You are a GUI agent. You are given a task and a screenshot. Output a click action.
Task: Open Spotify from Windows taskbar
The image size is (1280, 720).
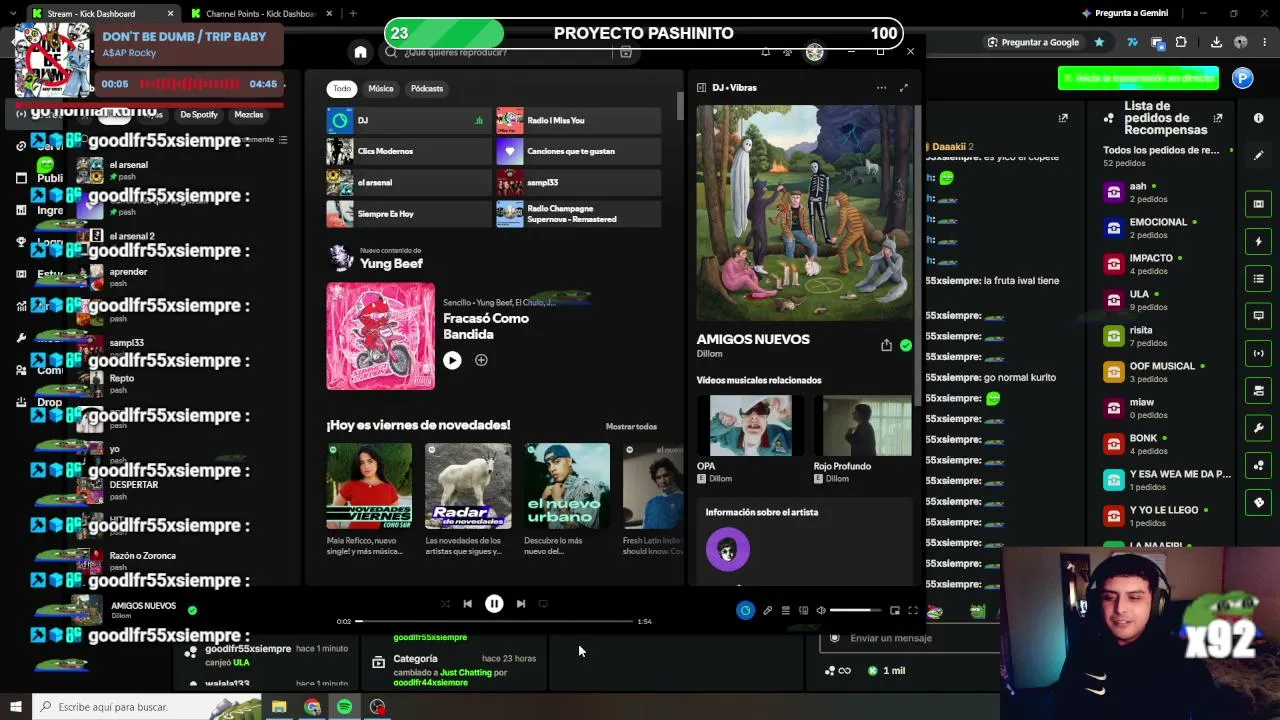344,707
